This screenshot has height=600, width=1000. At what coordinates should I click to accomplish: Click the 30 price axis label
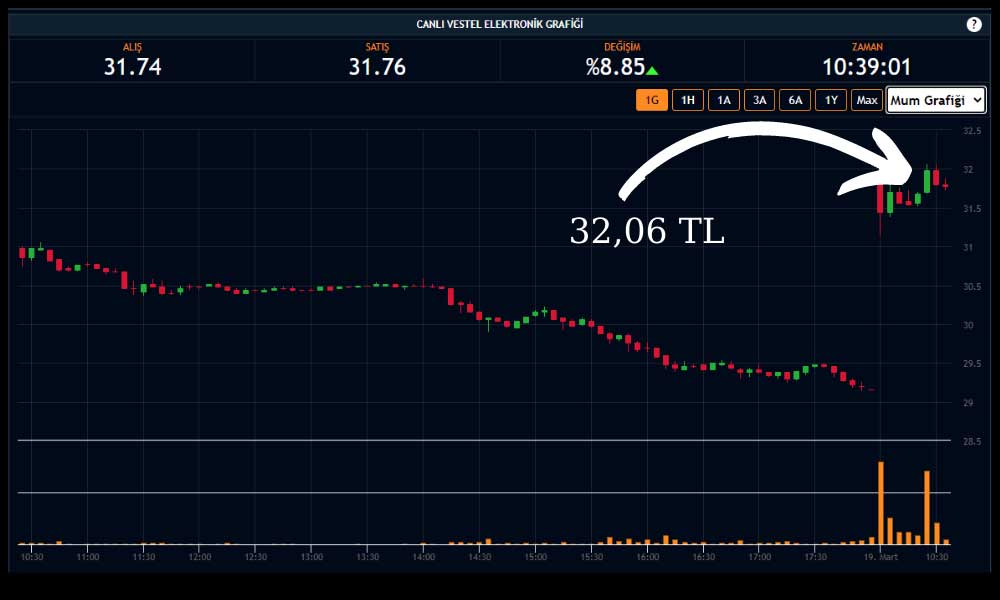[x=968, y=325]
